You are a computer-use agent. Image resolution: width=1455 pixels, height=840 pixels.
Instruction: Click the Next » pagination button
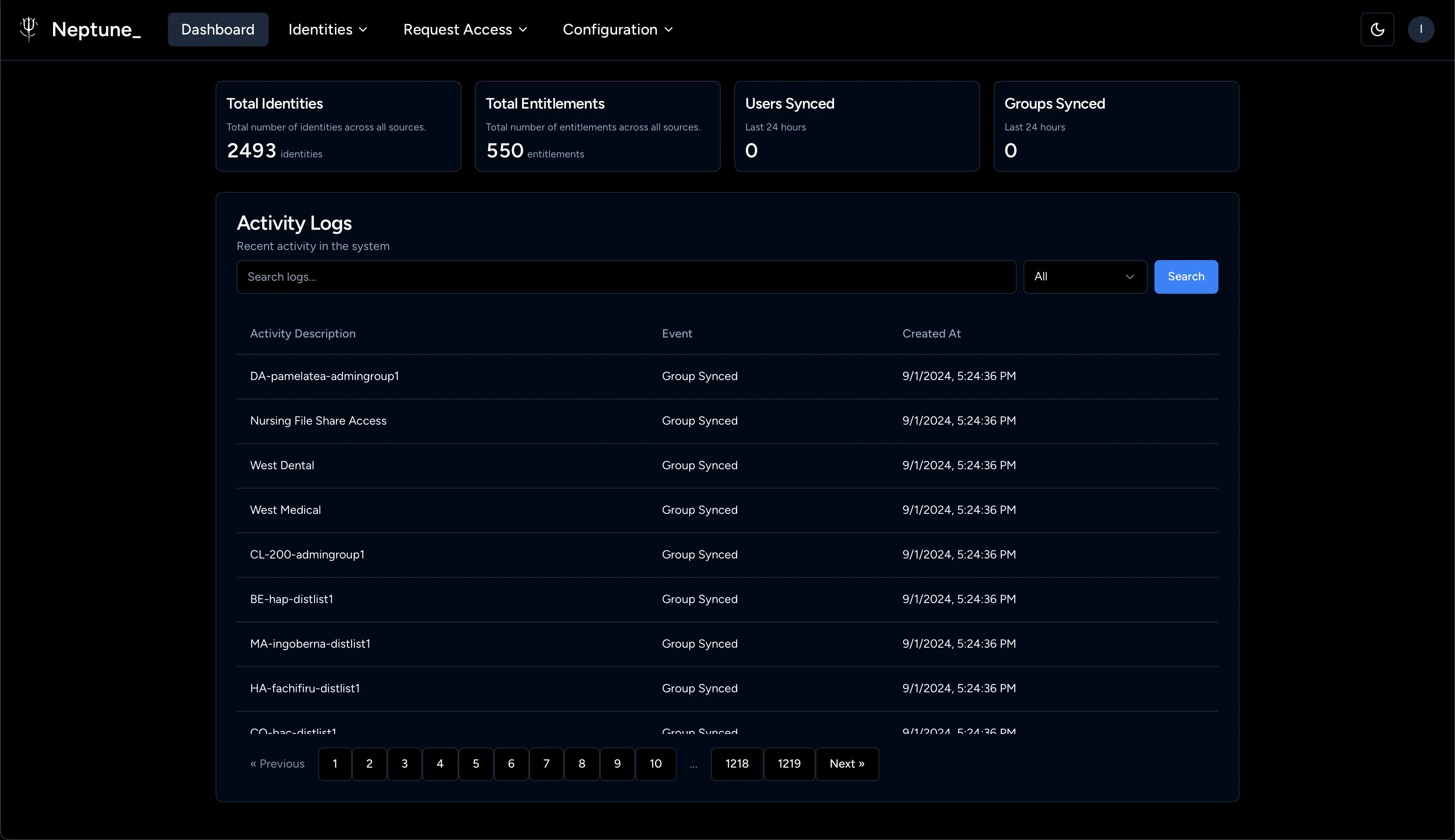[x=847, y=764]
